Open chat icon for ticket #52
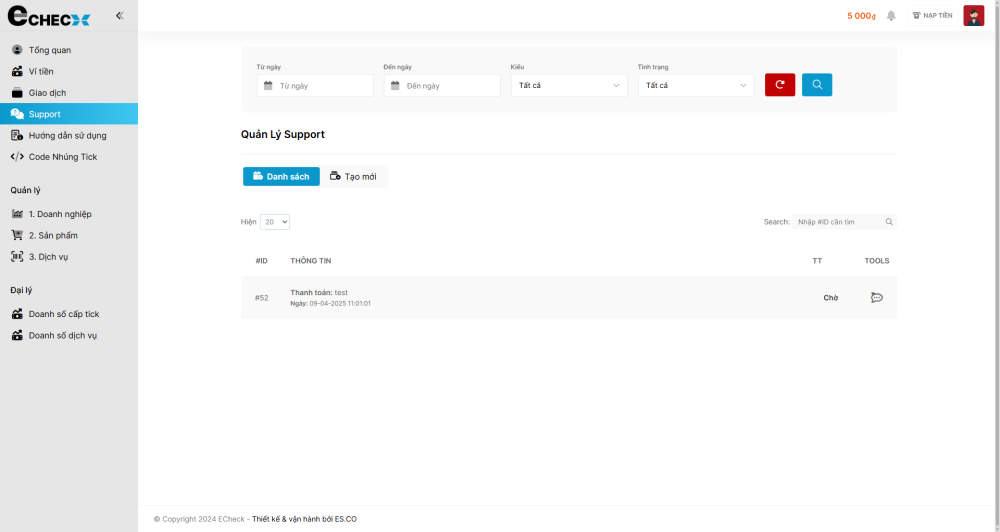The width and height of the screenshot is (1000, 532). 877,298
